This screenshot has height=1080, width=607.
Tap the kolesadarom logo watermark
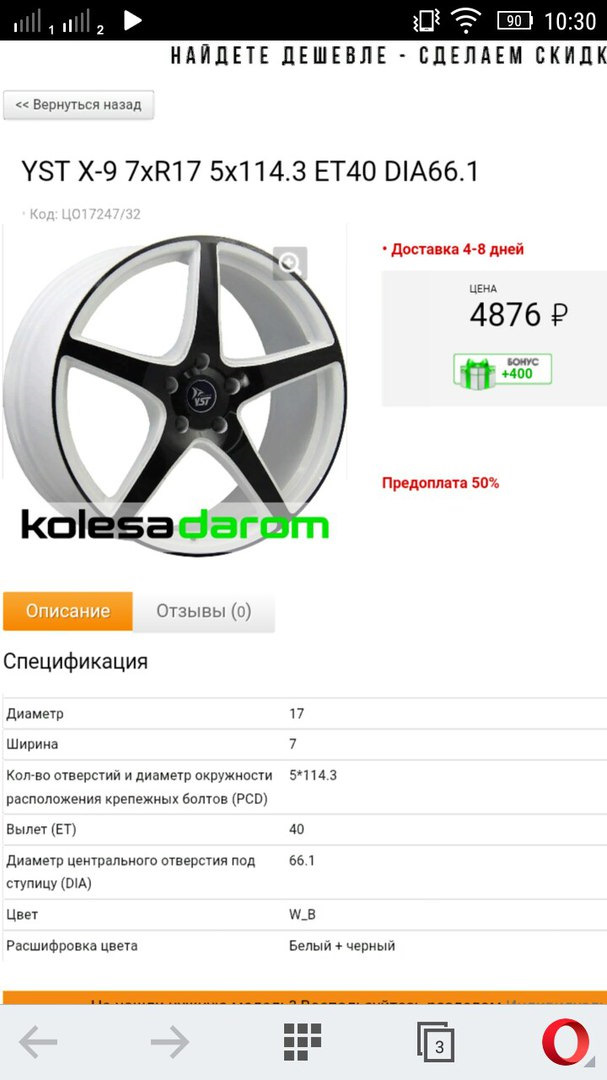[x=175, y=525]
